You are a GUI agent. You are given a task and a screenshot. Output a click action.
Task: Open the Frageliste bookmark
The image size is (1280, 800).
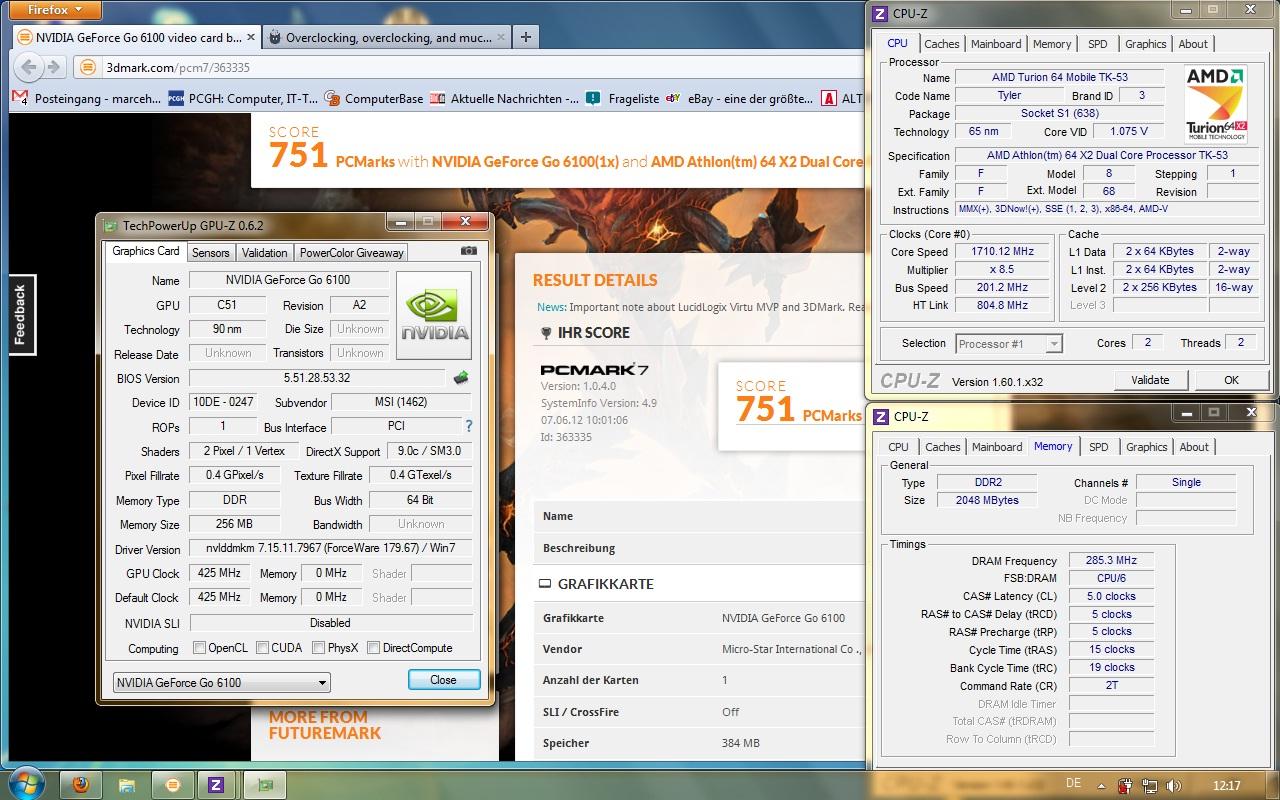click(x=623, y=98)
